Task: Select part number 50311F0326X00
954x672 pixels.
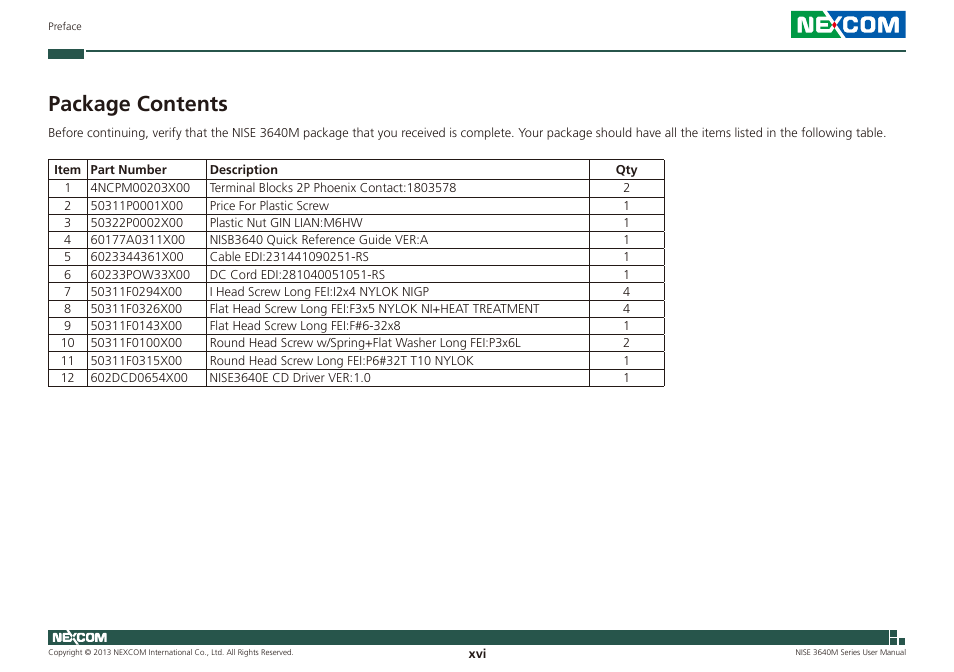Action: (136, 308)
